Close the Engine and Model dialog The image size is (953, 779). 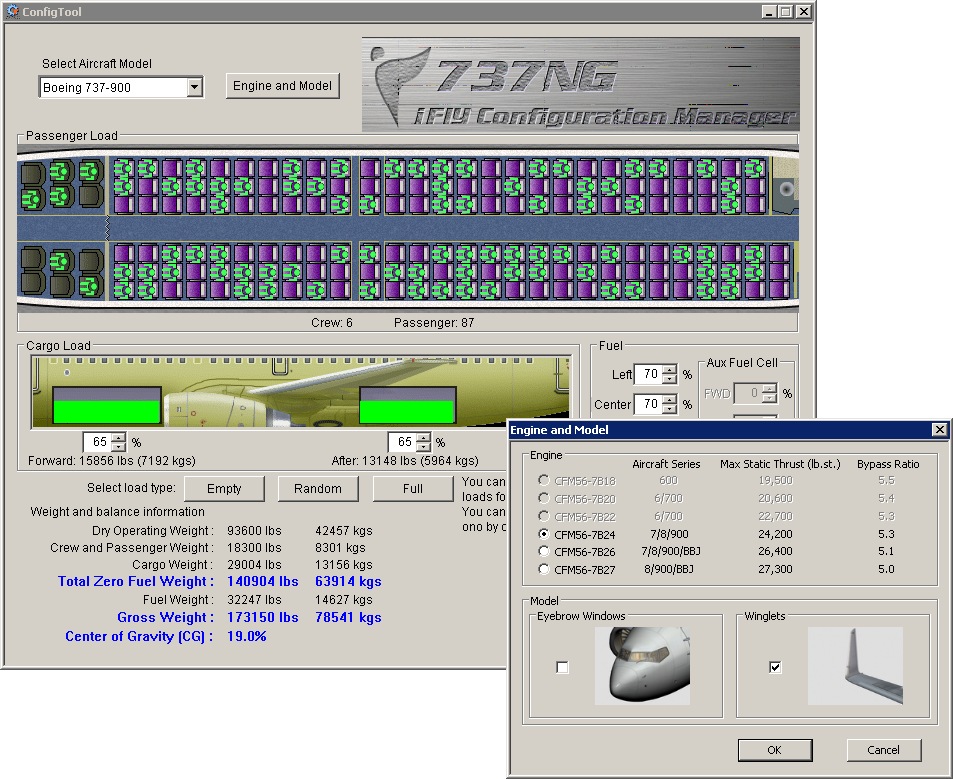click(x=940, y=430)
